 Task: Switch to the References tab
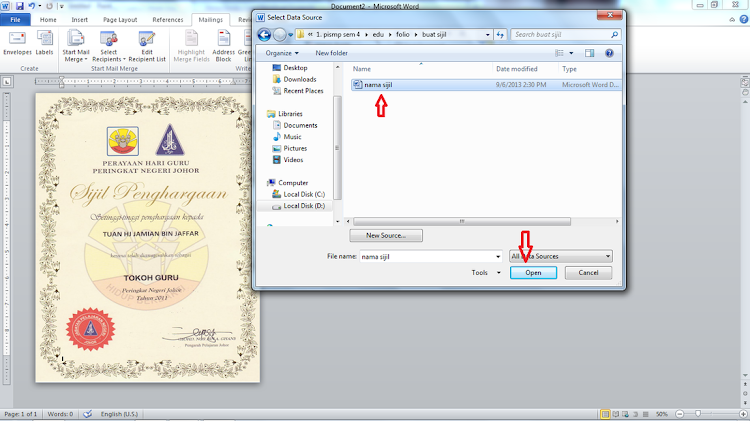pyautogui.click(x=167, y=20)
